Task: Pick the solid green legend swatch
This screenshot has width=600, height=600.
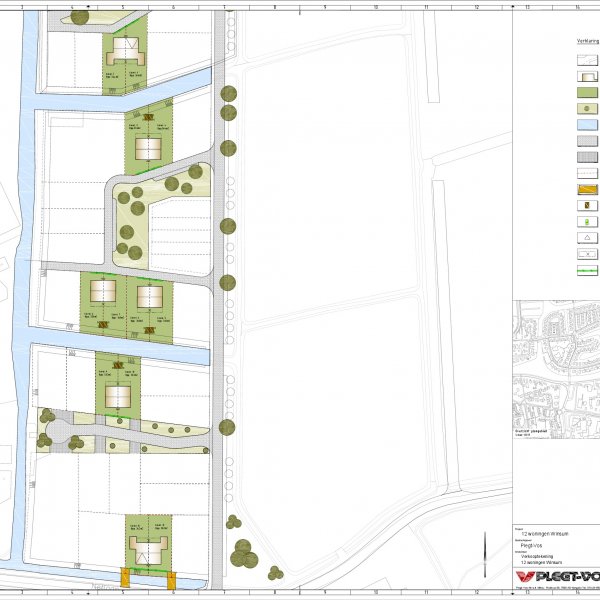Action: [x=587, y=93]
